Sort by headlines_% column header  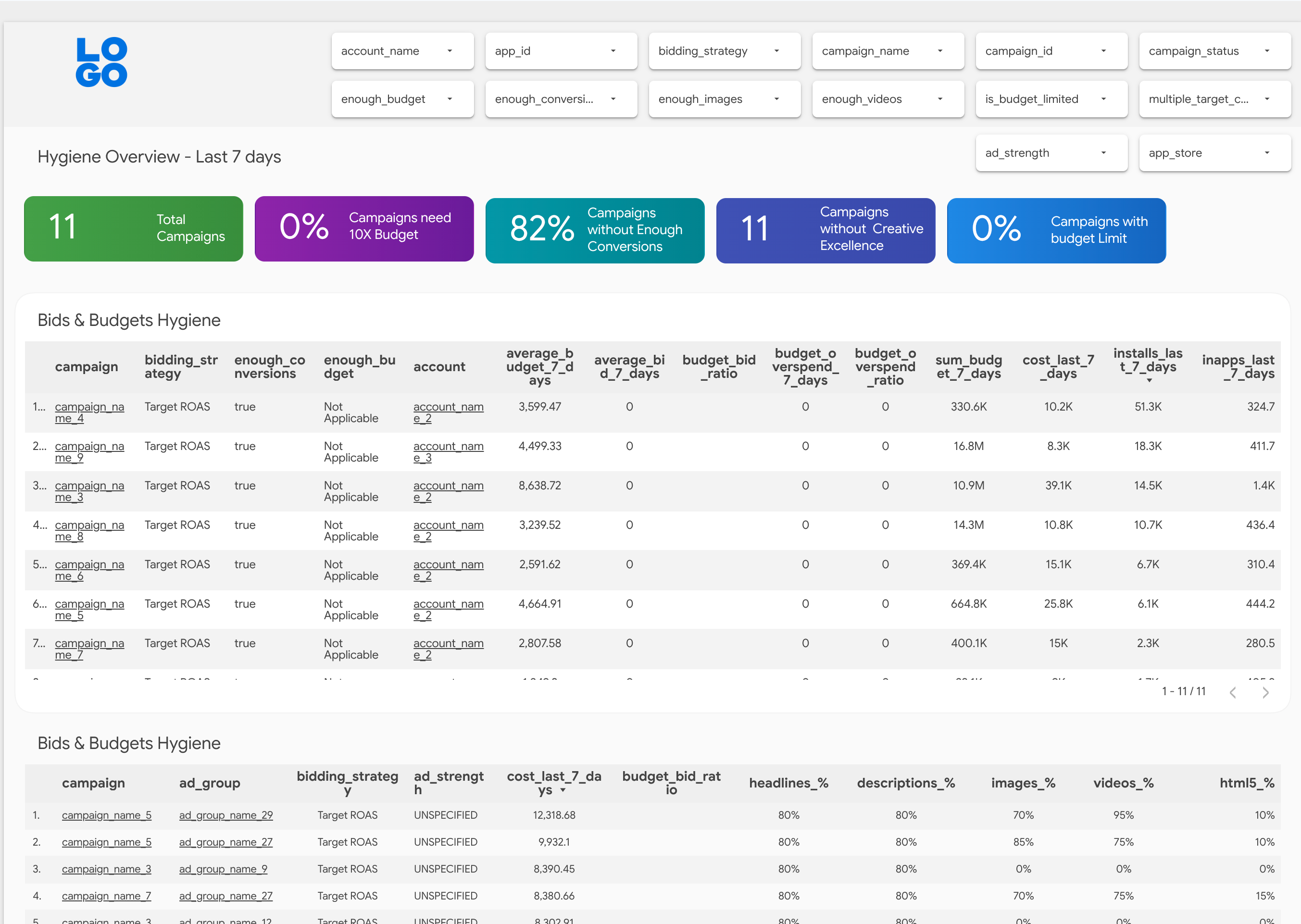pos(788,784)
